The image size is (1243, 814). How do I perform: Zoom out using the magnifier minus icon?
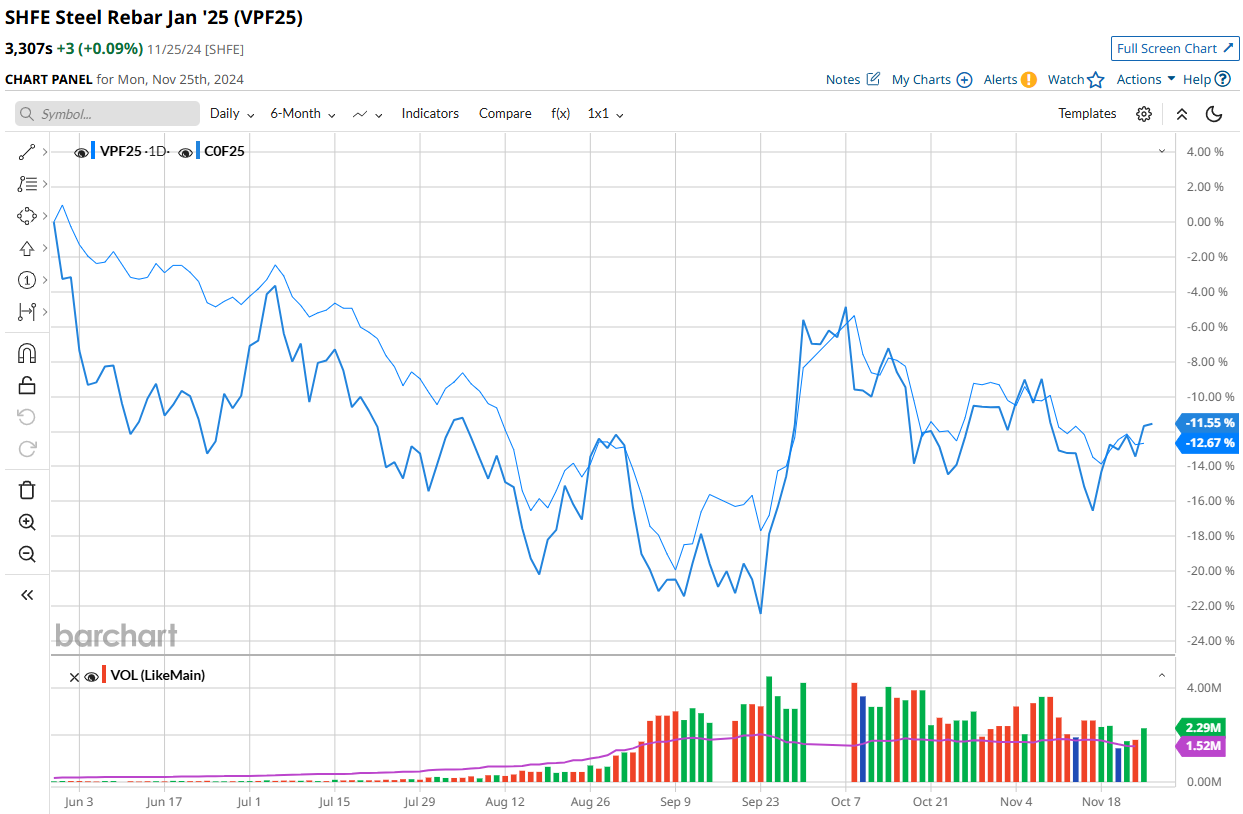(x=27, y=554)
